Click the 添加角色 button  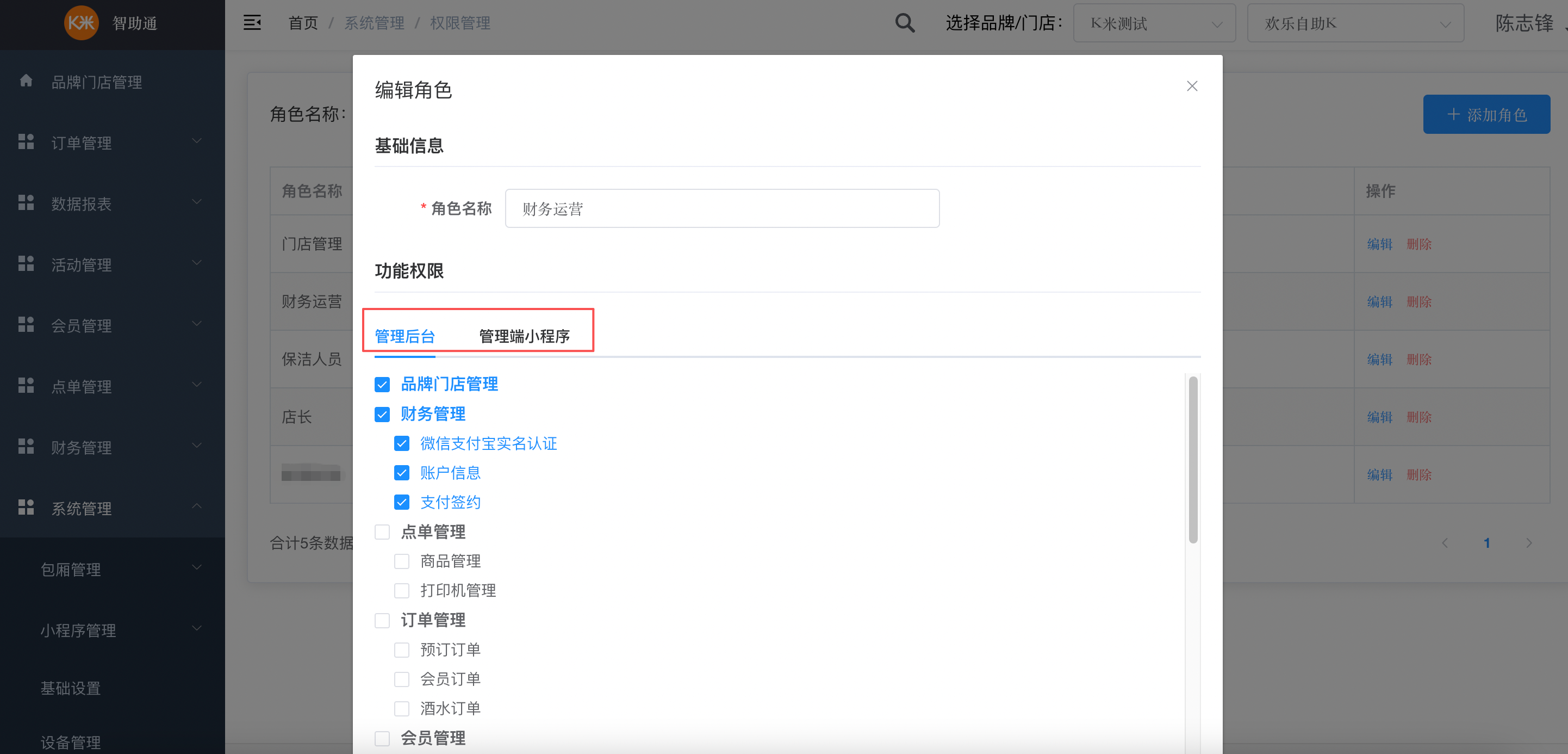[1486, 114]
